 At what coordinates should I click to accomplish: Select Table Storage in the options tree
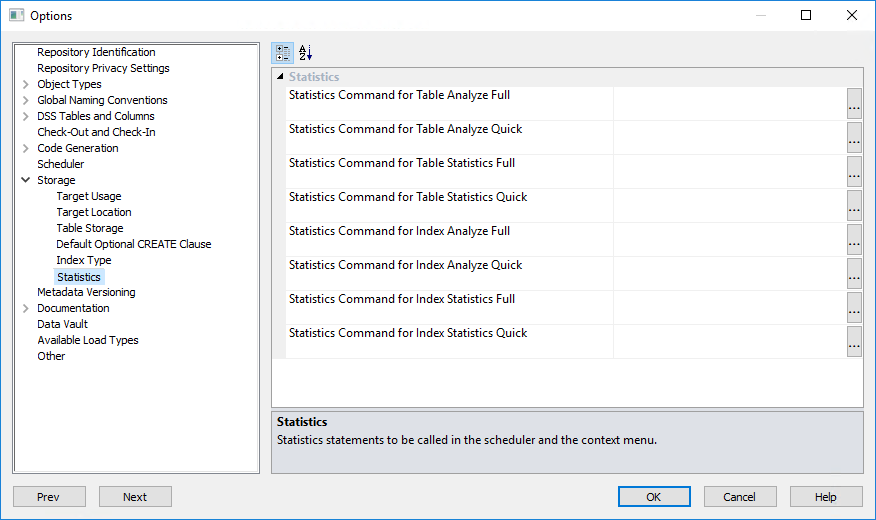point(90,228)
